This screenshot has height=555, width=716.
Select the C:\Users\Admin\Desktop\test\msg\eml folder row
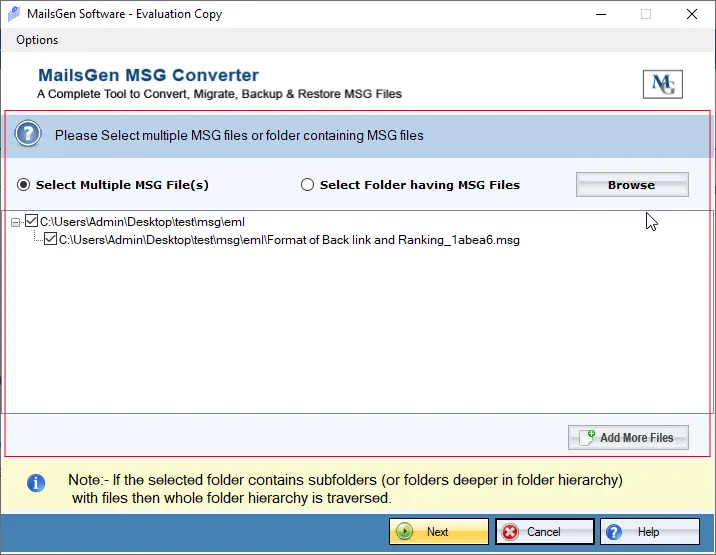pos(142,222)
